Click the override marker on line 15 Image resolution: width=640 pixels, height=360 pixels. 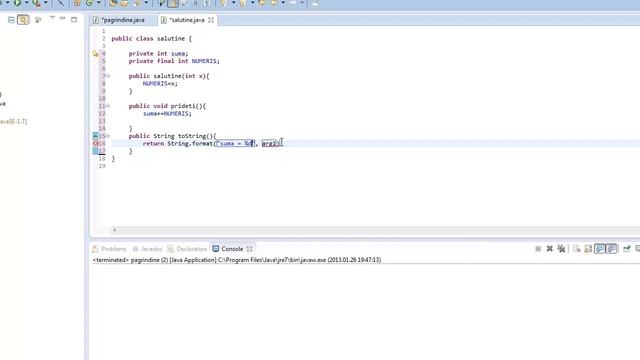coord(95,136)
